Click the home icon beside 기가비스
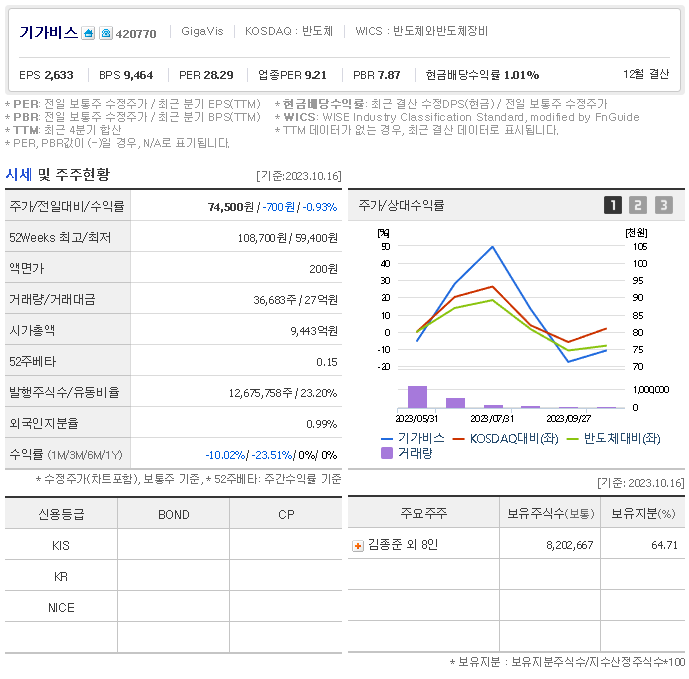The width and height of the screenshot is (689, 679). point(88,33)
